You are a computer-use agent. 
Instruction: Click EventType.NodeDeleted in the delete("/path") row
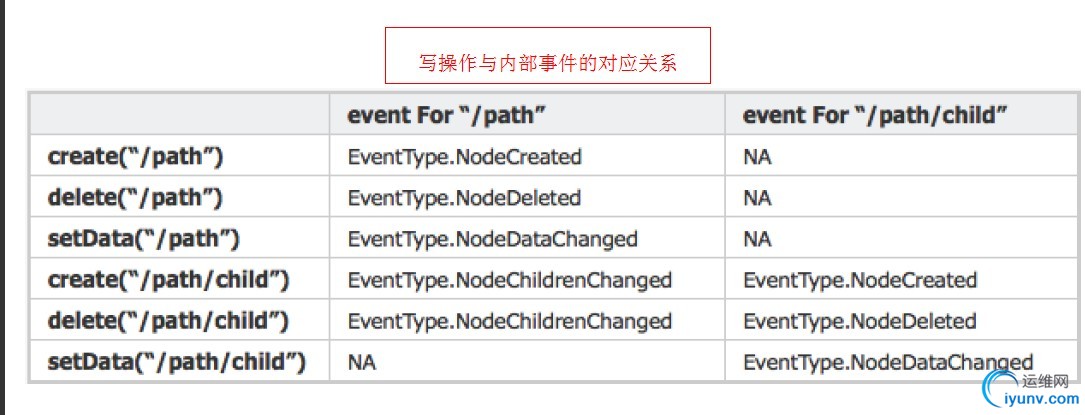tap(464, 199)
